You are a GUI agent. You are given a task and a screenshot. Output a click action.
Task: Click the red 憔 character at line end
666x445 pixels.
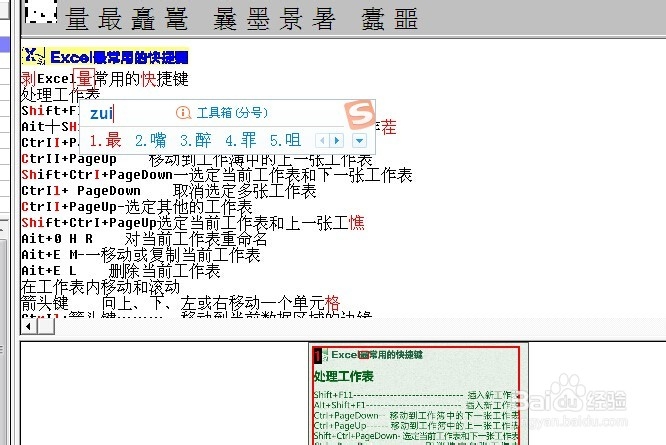pos(357,223)
